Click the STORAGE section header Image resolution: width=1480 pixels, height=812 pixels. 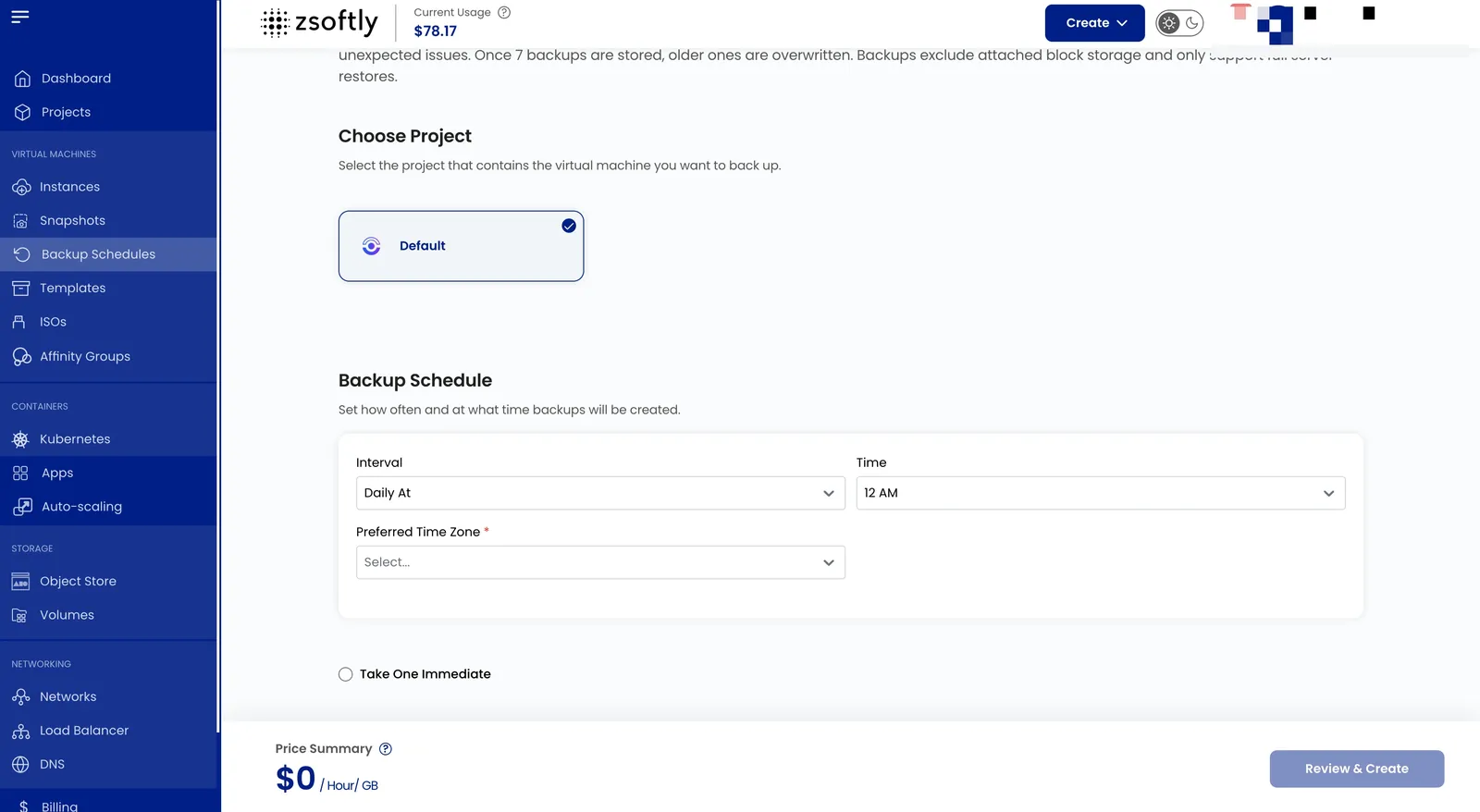(32, 549)
